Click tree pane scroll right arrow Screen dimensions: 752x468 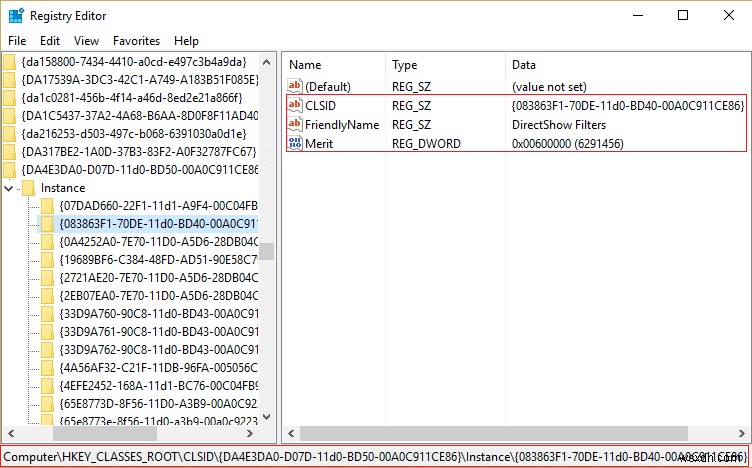pos(249,433)
